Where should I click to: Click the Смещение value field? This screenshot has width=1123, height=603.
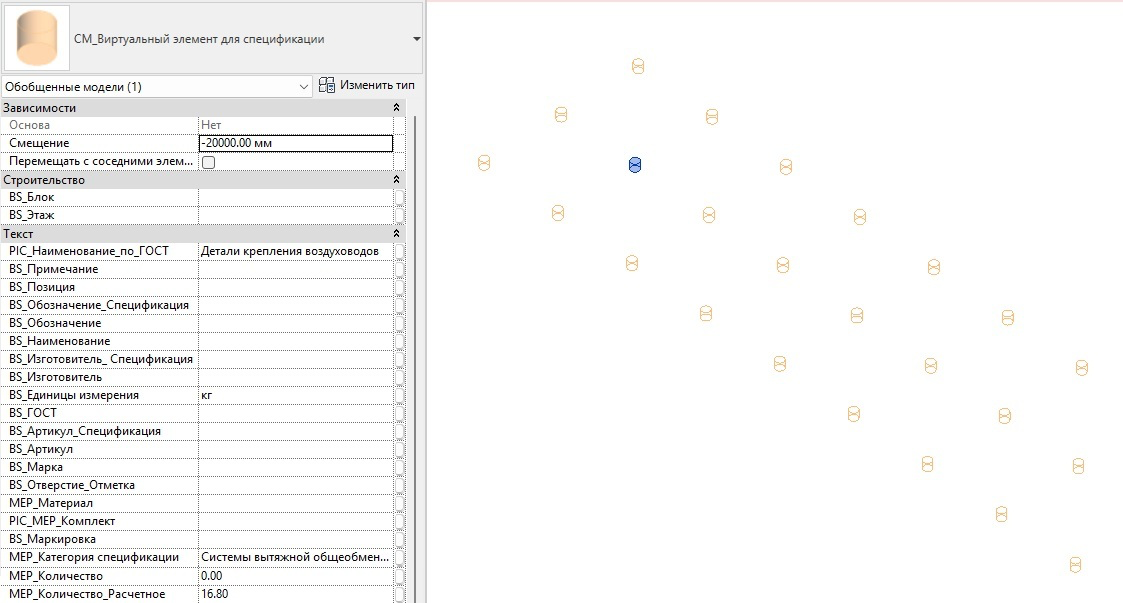(x=296, y=143)
